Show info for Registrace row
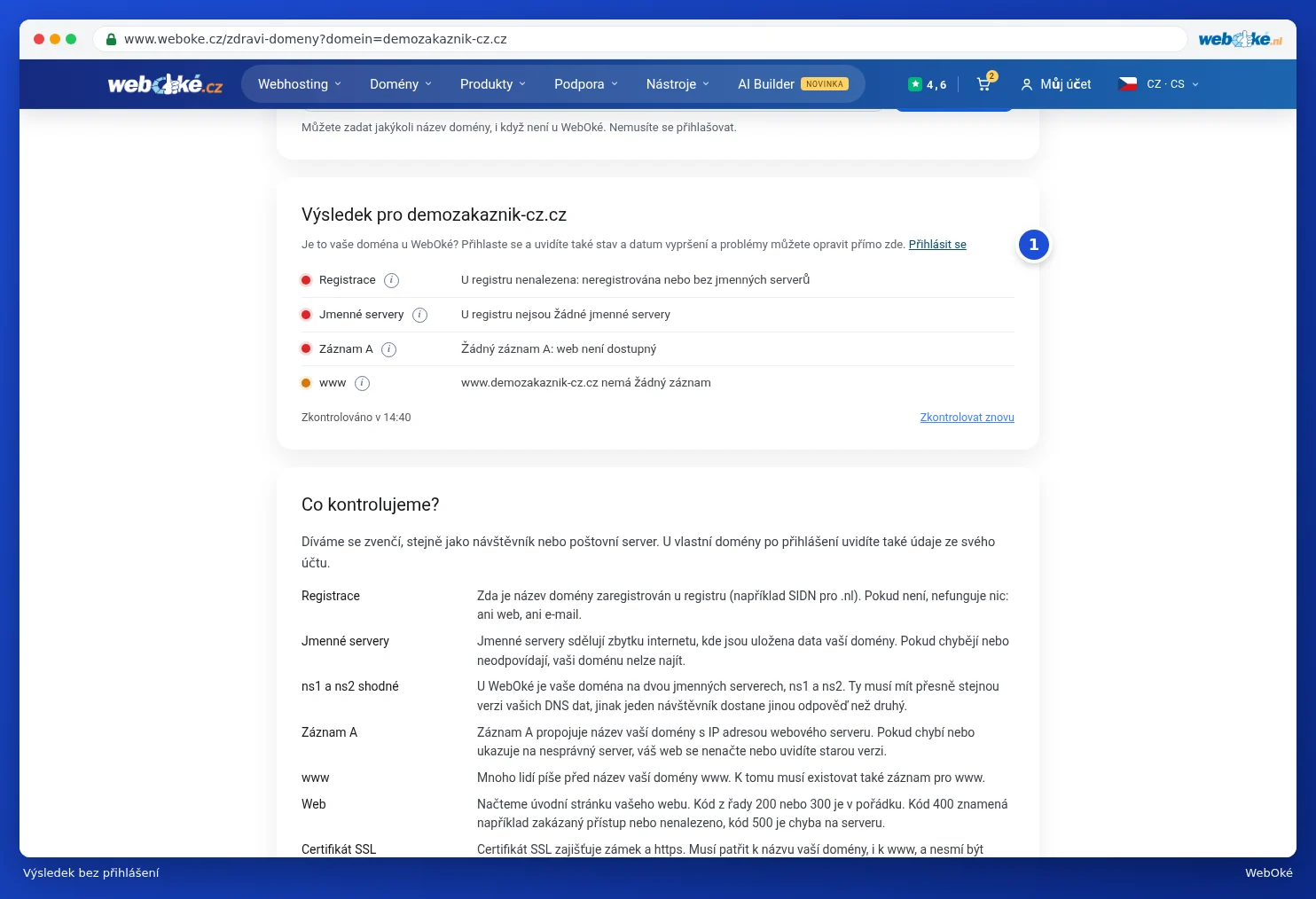Screen dimensions: 1316x899 [391, 280]
